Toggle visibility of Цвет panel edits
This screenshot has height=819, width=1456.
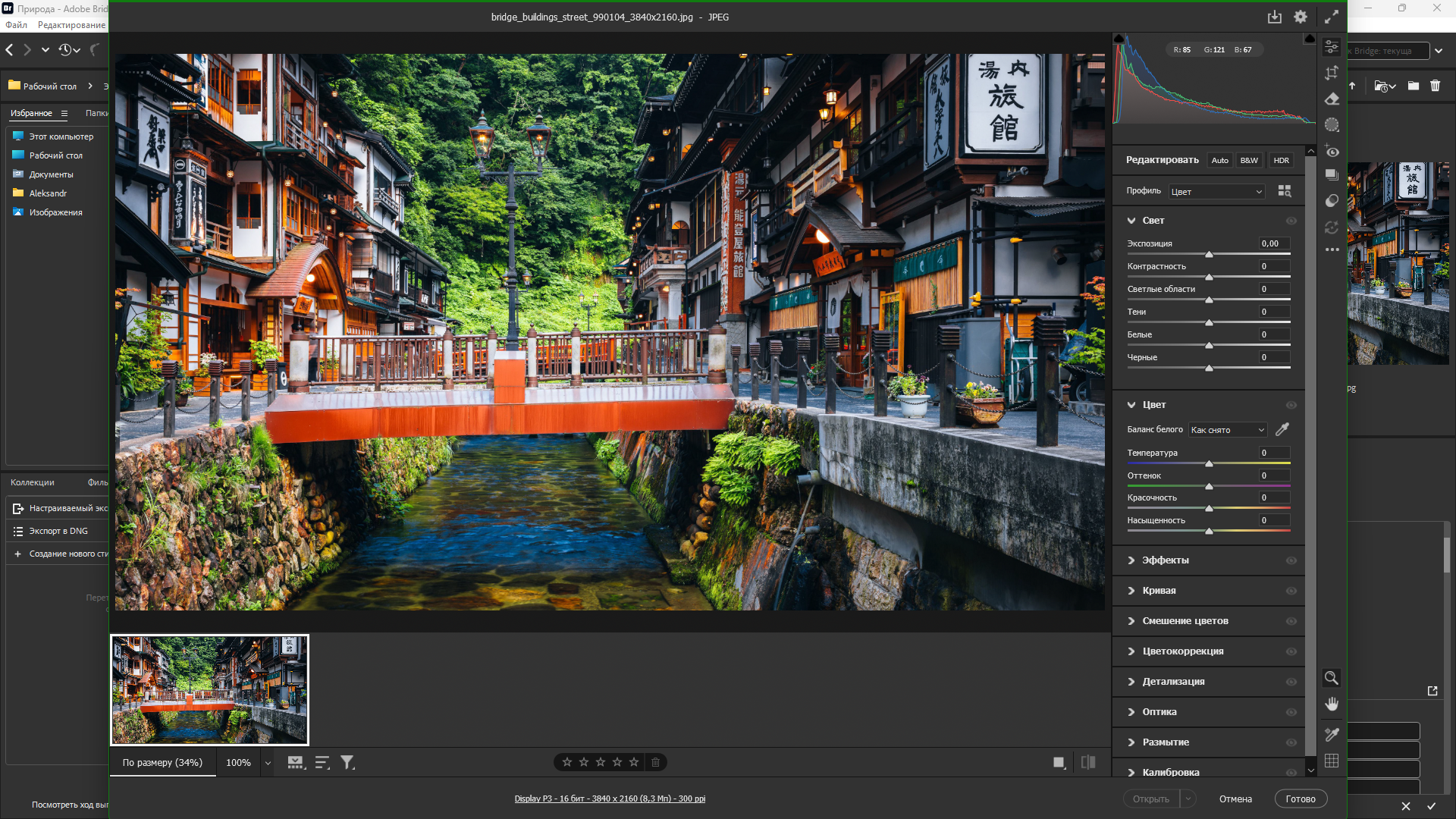(x=1291, y=405)
